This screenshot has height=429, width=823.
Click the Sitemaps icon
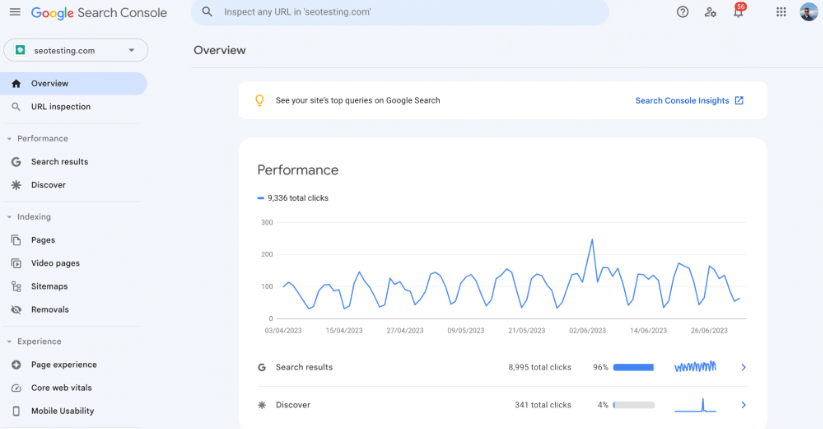click(16, 286)
